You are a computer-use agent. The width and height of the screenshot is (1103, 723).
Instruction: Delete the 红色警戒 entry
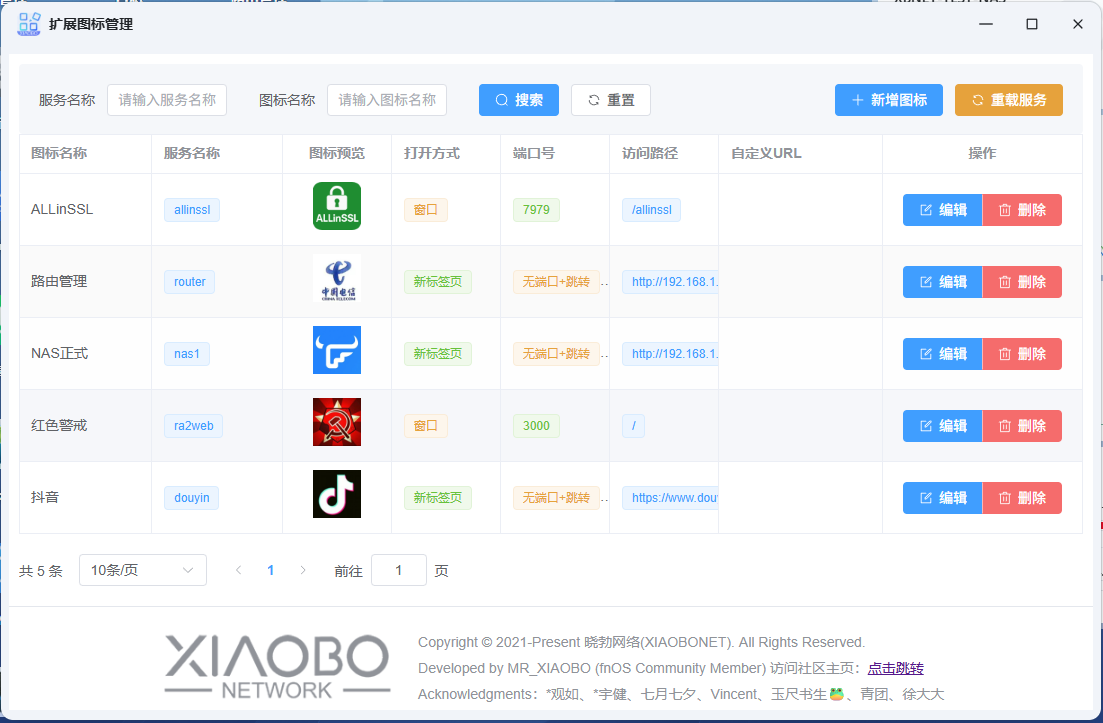(x=1022, y=426)
